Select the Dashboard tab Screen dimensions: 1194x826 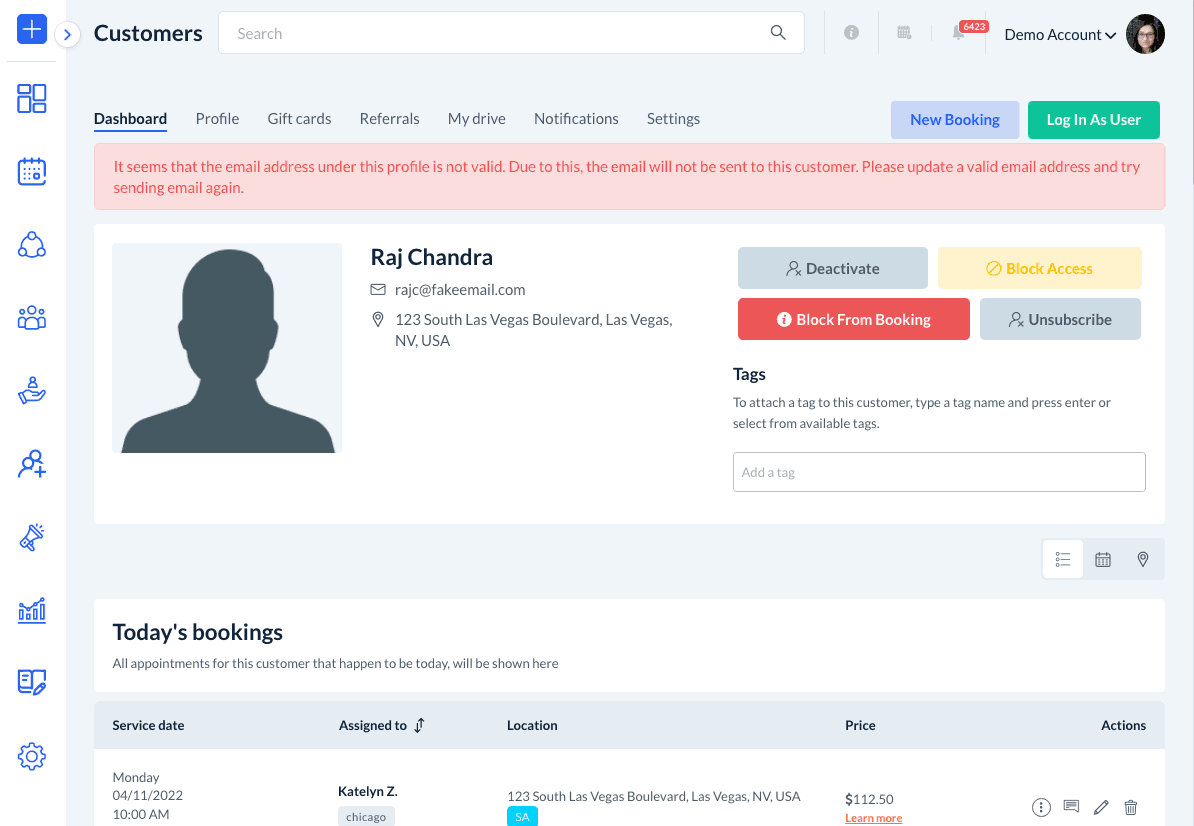point(130,119)
